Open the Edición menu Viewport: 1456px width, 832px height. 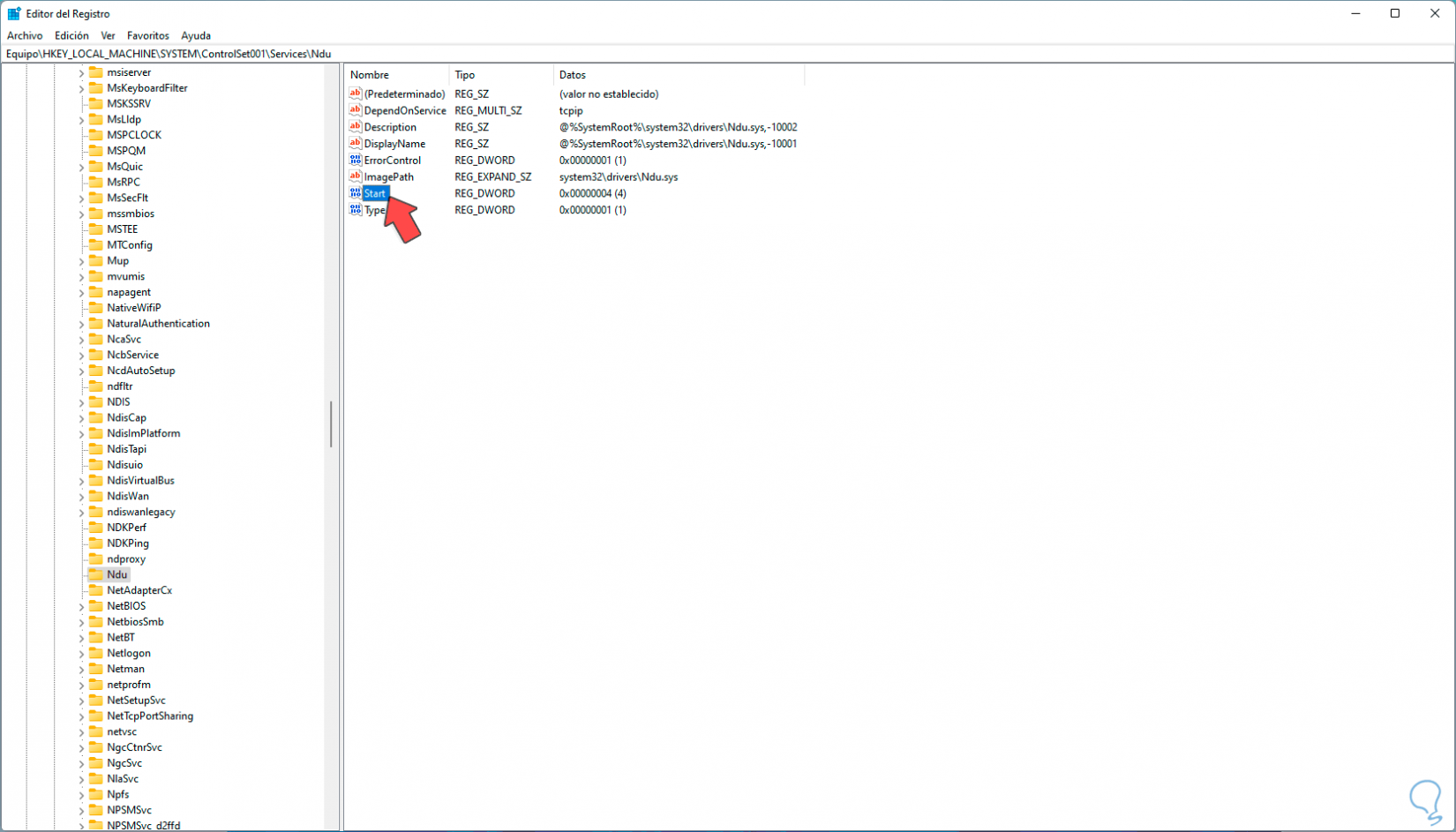(x=71, y=35)
